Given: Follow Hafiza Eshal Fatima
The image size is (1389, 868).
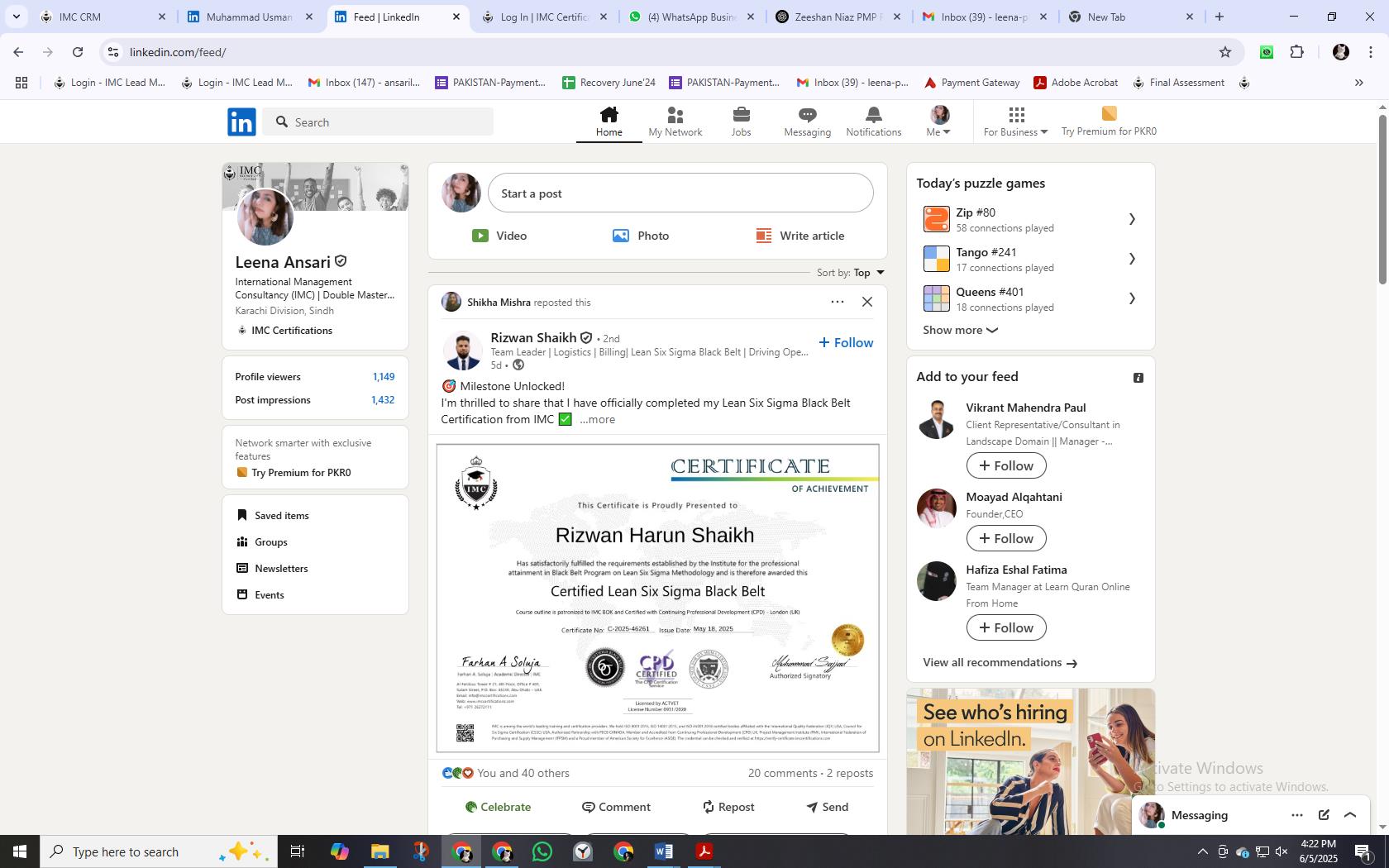Looking at the screenshot, I should 1006,627.
